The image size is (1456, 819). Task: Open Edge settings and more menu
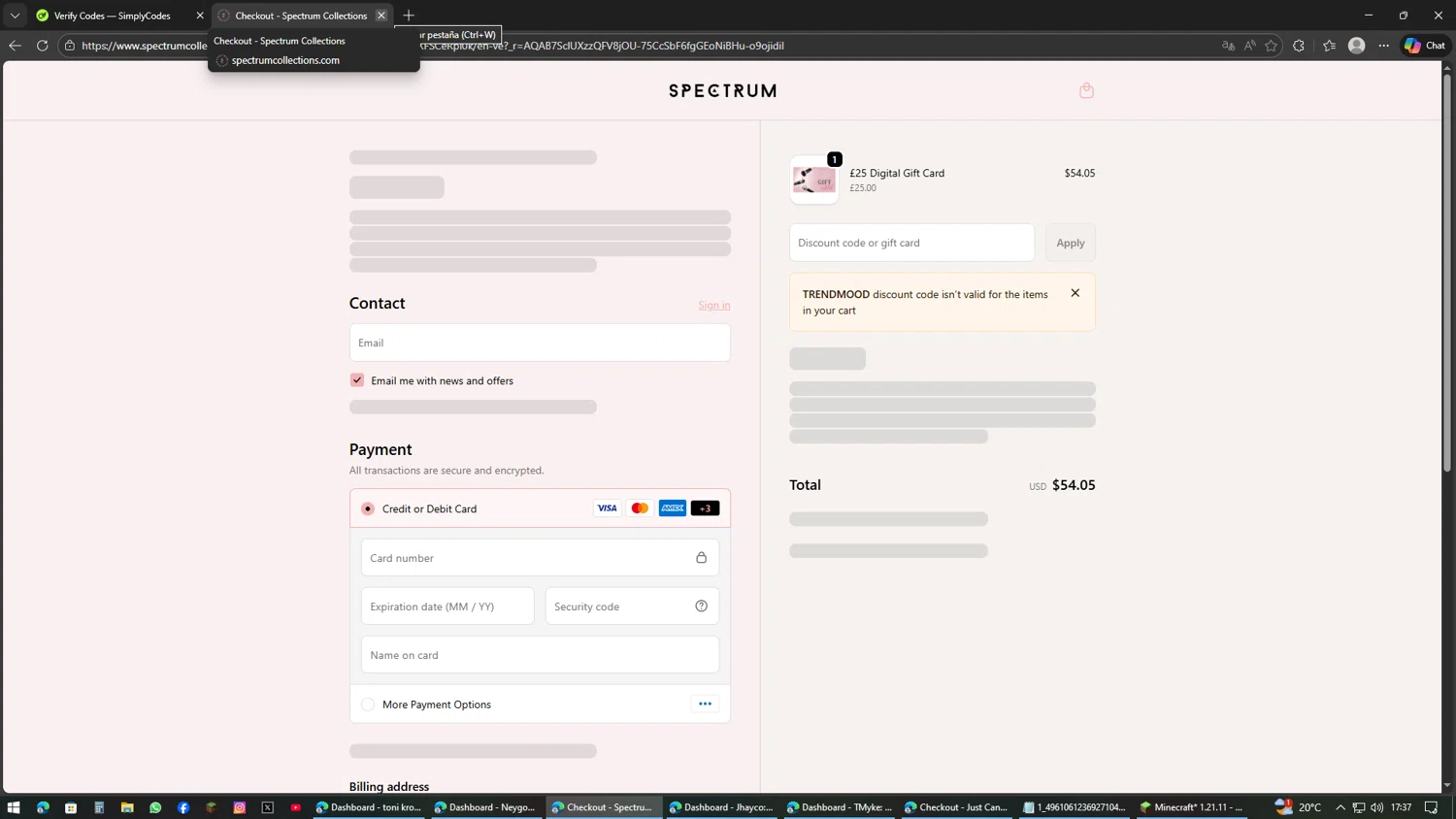click(1384, 46)
